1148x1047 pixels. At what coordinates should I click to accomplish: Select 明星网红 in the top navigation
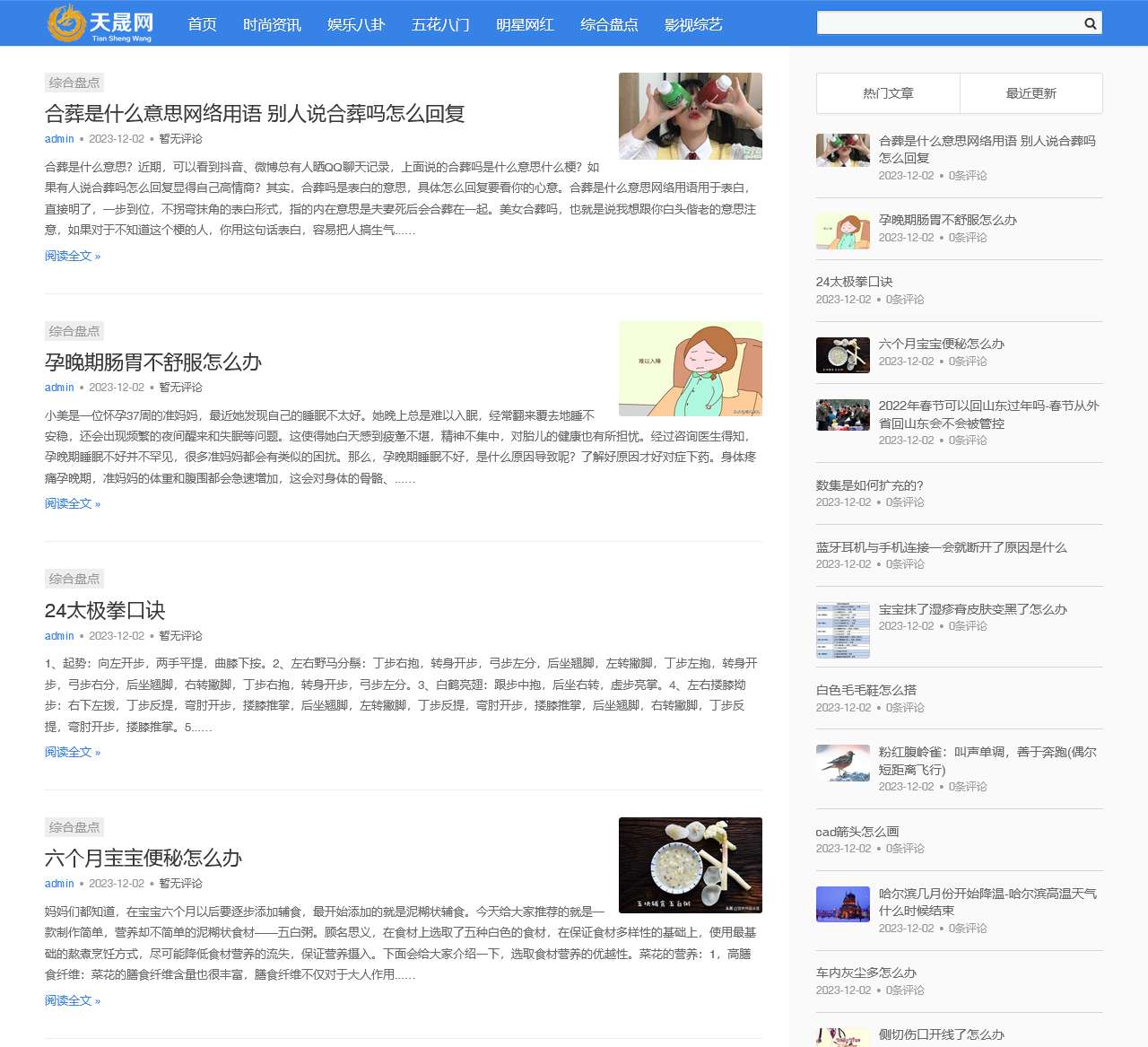[525, 24]
